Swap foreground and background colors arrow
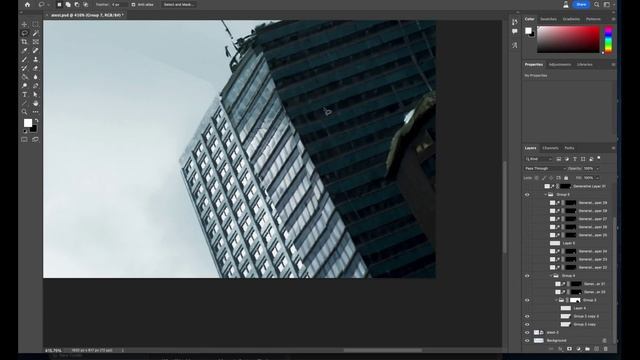The image size is (640, 360). click(x=36, y=121)
